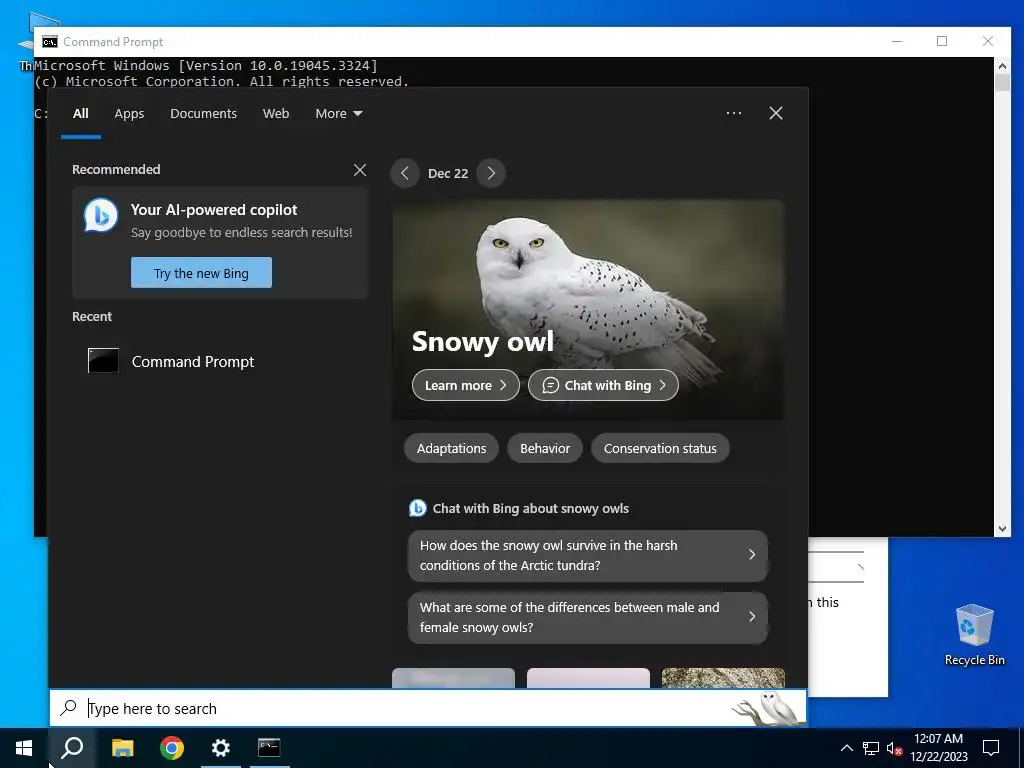Switch to the Web search tab
Viewport: 1024px width, 768px height.
(276, 114)
